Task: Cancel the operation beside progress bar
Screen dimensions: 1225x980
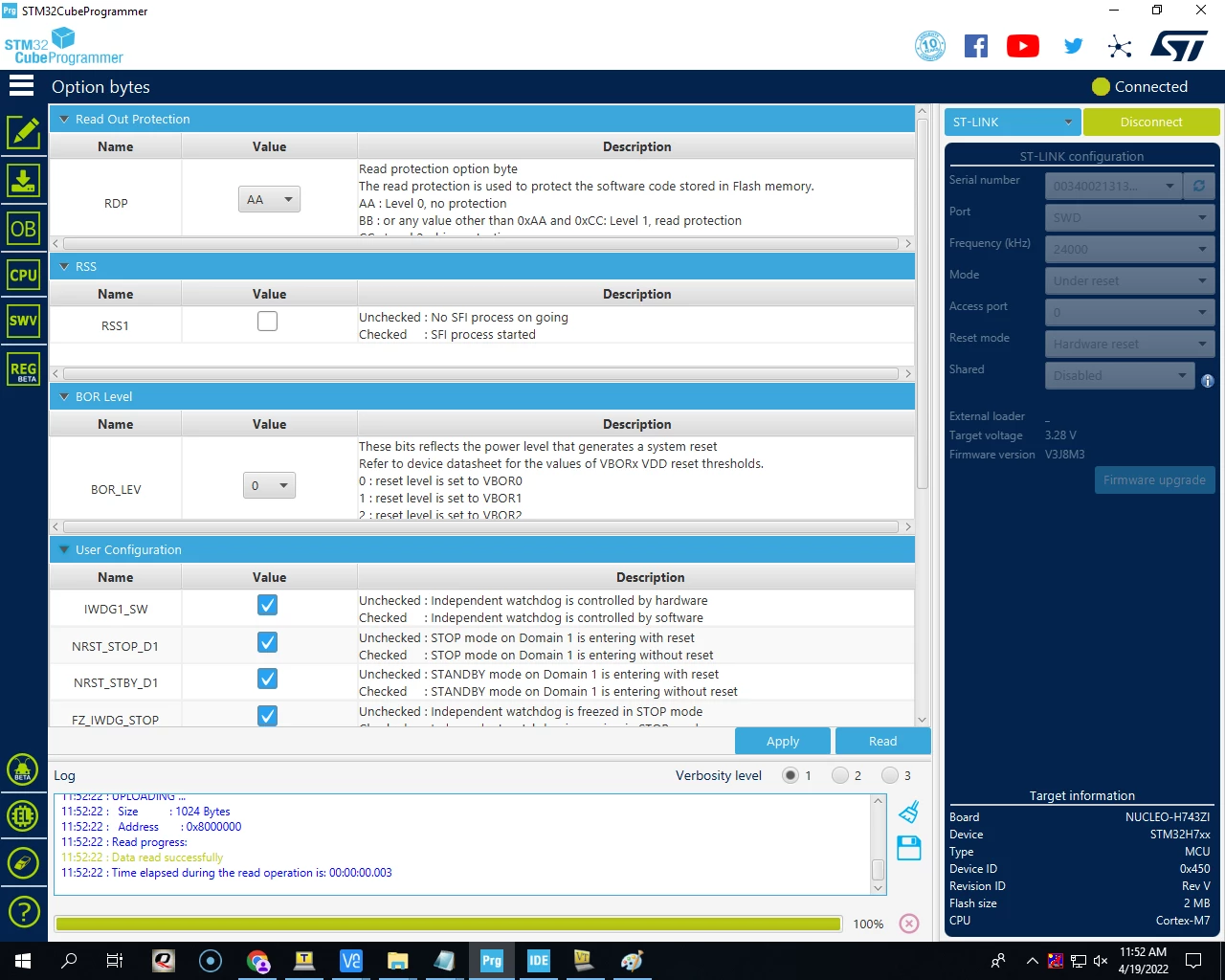Action: pyautogui.click(x=909, y=924)
